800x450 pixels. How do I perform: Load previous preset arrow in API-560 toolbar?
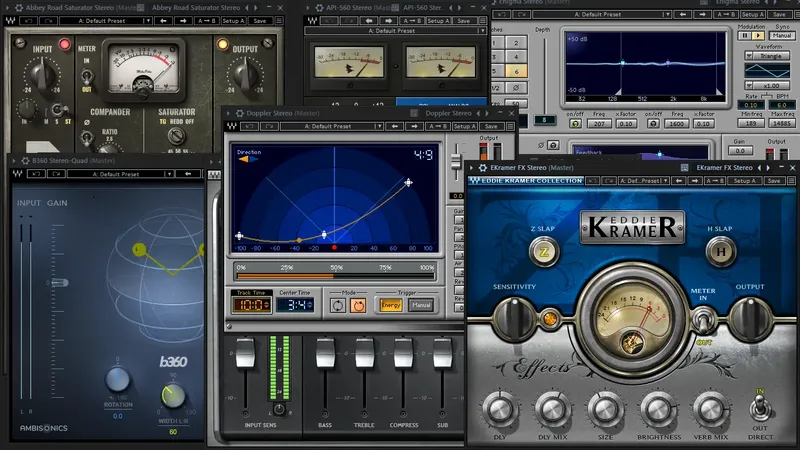coord(369,21)
